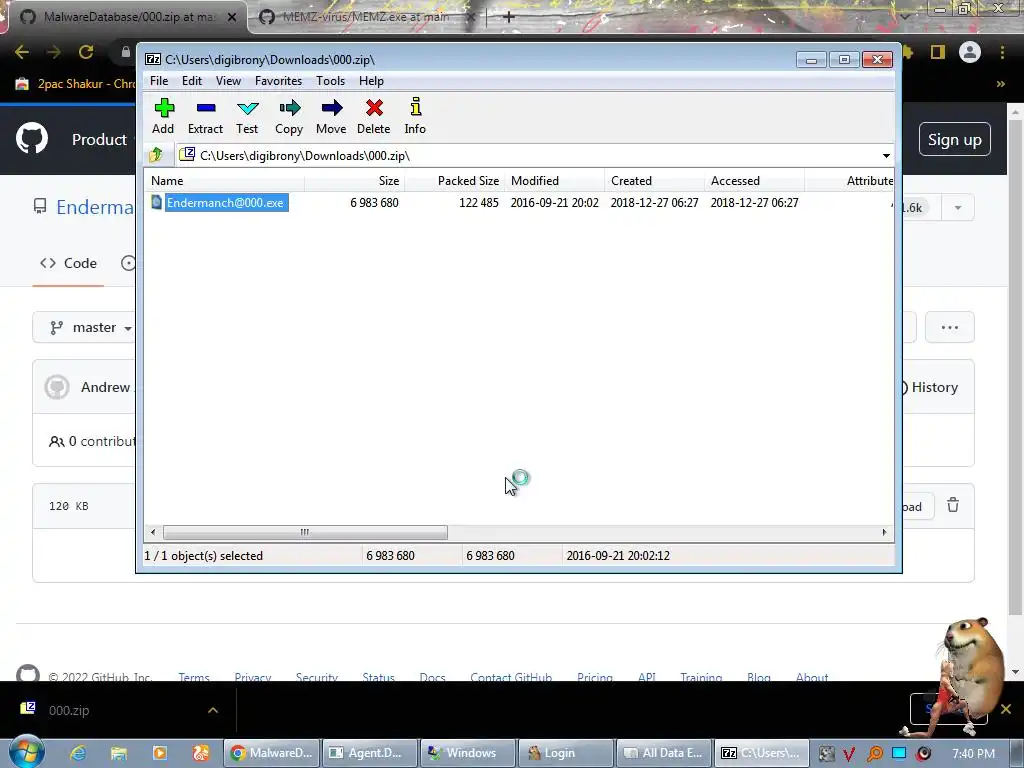Viewport: 1024px width, 768px height.
Task: Open the Help menu in 7-Zip
Action: 371,81
